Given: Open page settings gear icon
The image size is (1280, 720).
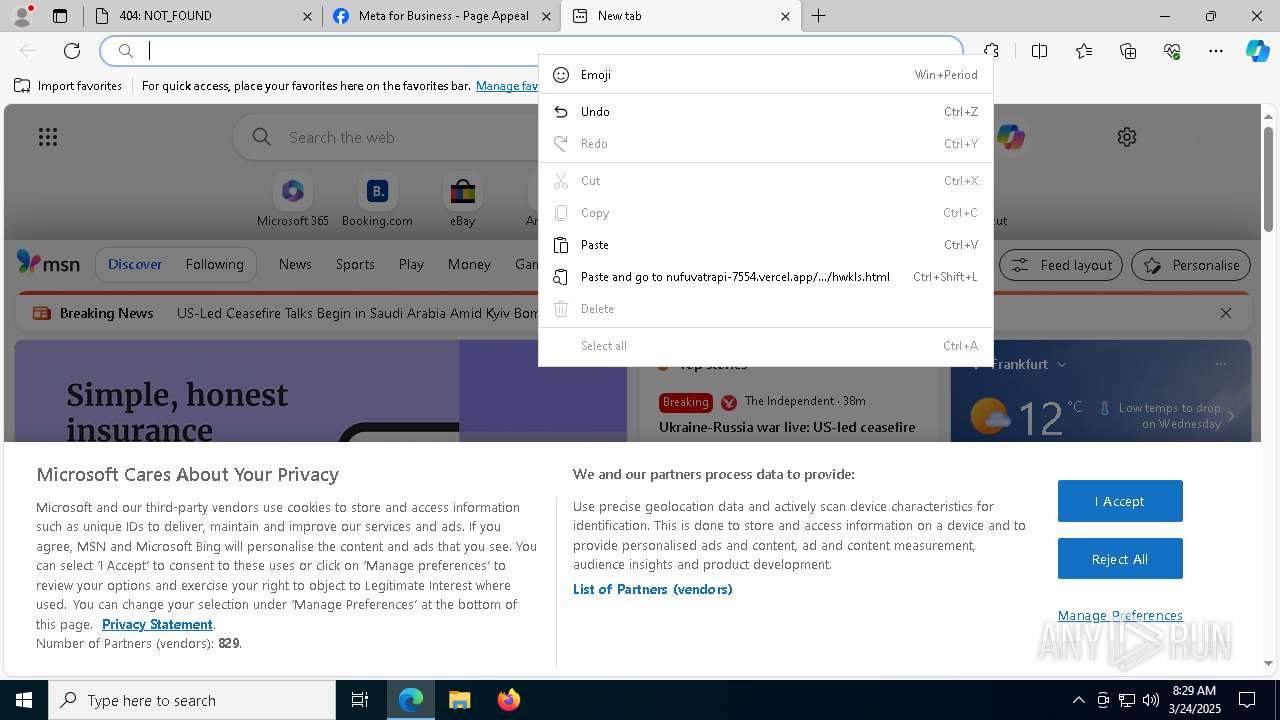Looking at the screenshot, I should pyautogui.click(x=1127, y=137).
